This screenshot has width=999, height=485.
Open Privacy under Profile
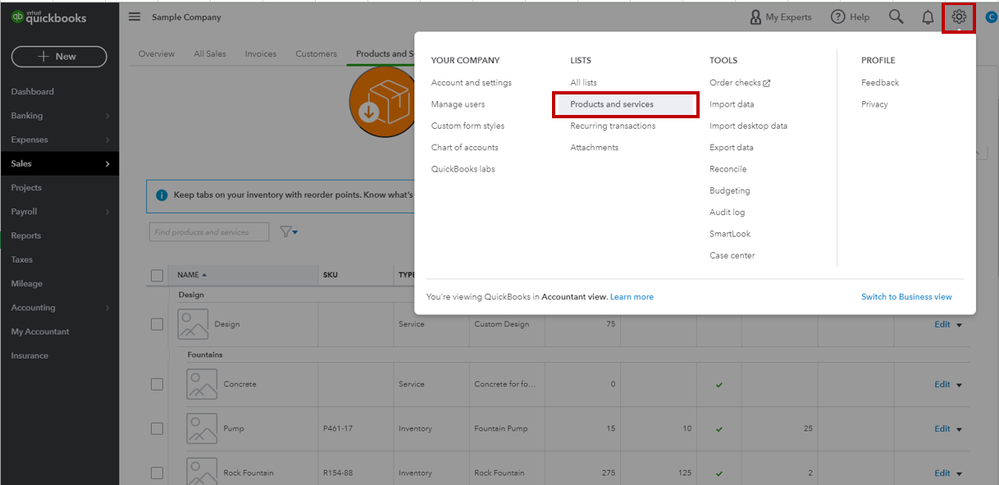point(874,104)
